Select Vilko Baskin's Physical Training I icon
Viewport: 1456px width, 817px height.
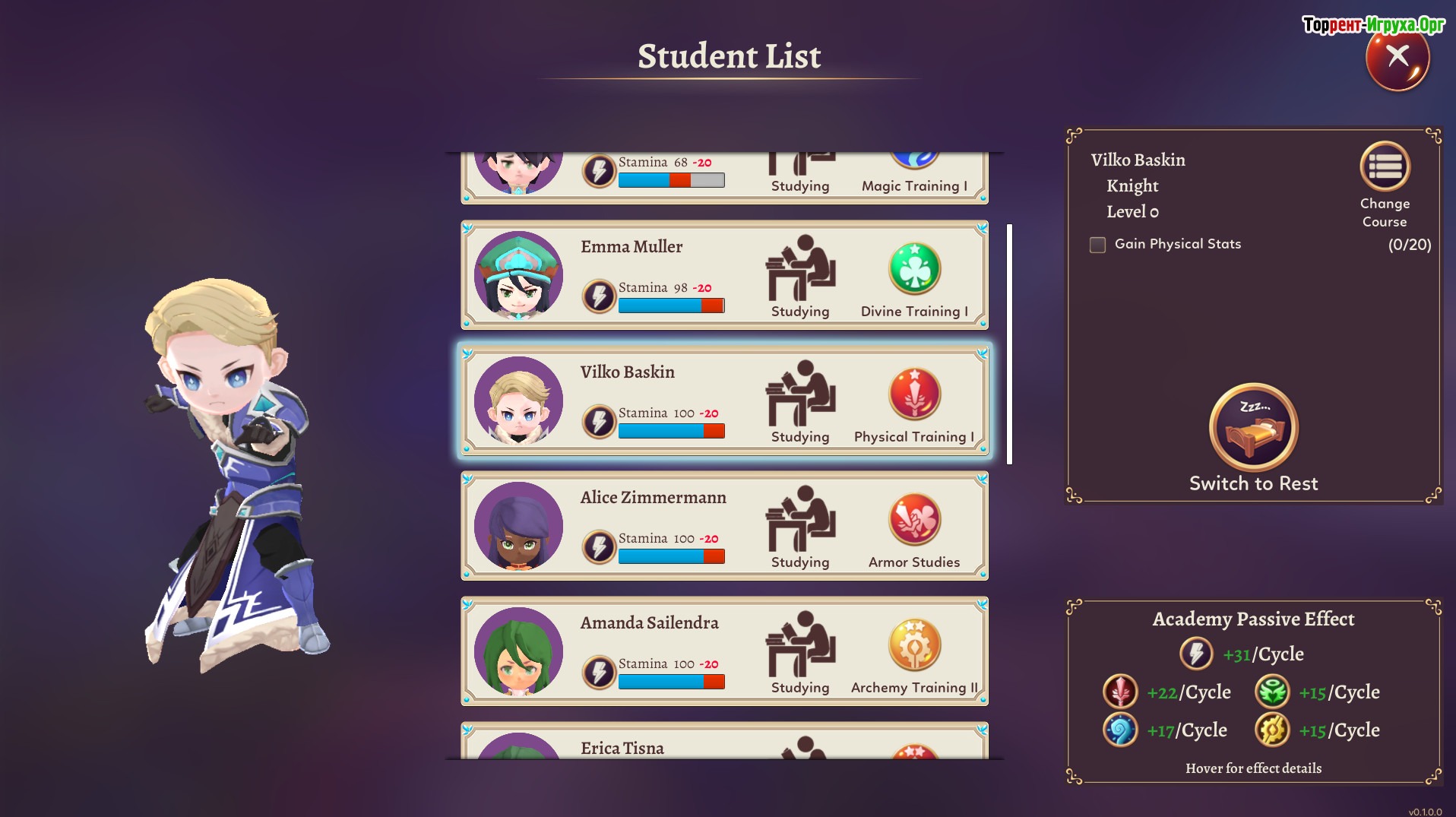click(914, 394)
